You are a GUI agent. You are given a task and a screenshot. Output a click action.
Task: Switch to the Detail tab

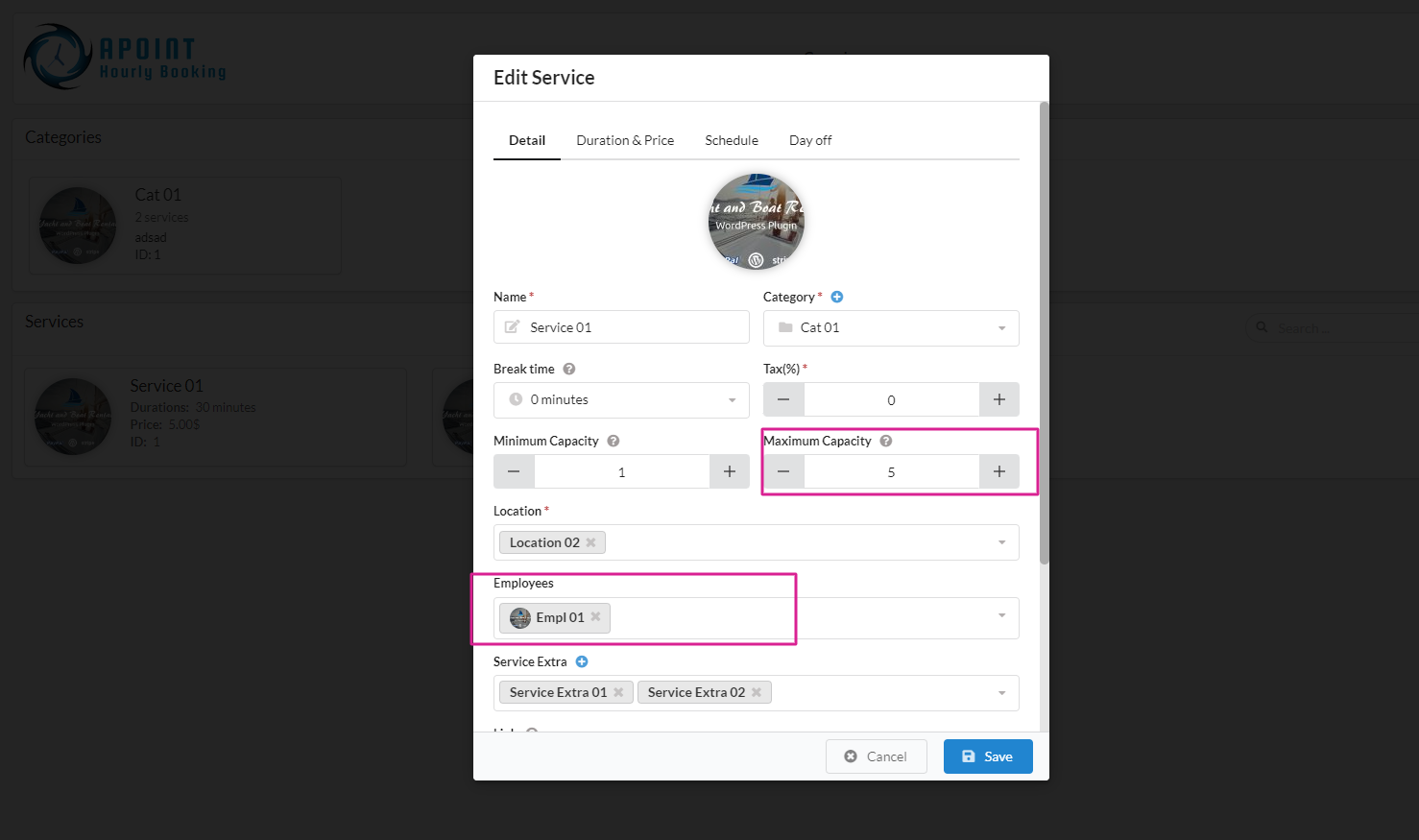[x=527, y=140]
